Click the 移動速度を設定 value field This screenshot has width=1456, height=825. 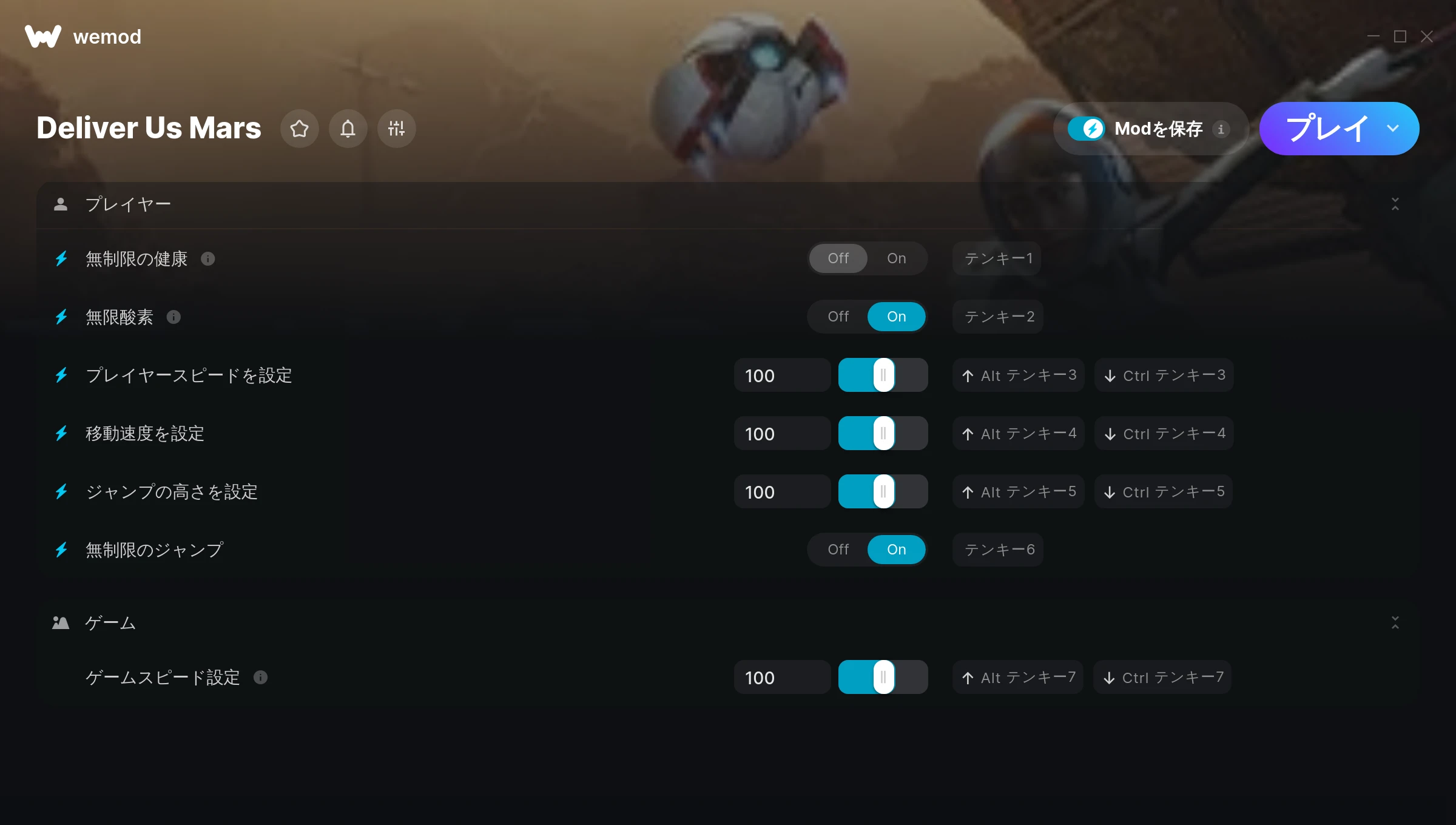point(782,433)
